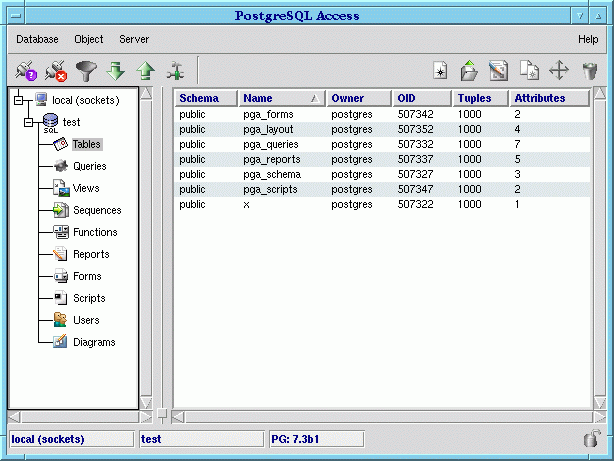Image resolution: width=614 pixels, height=461 pixels.
Task: Click the green up arrow toolbar icon
Action: (146, 71)
